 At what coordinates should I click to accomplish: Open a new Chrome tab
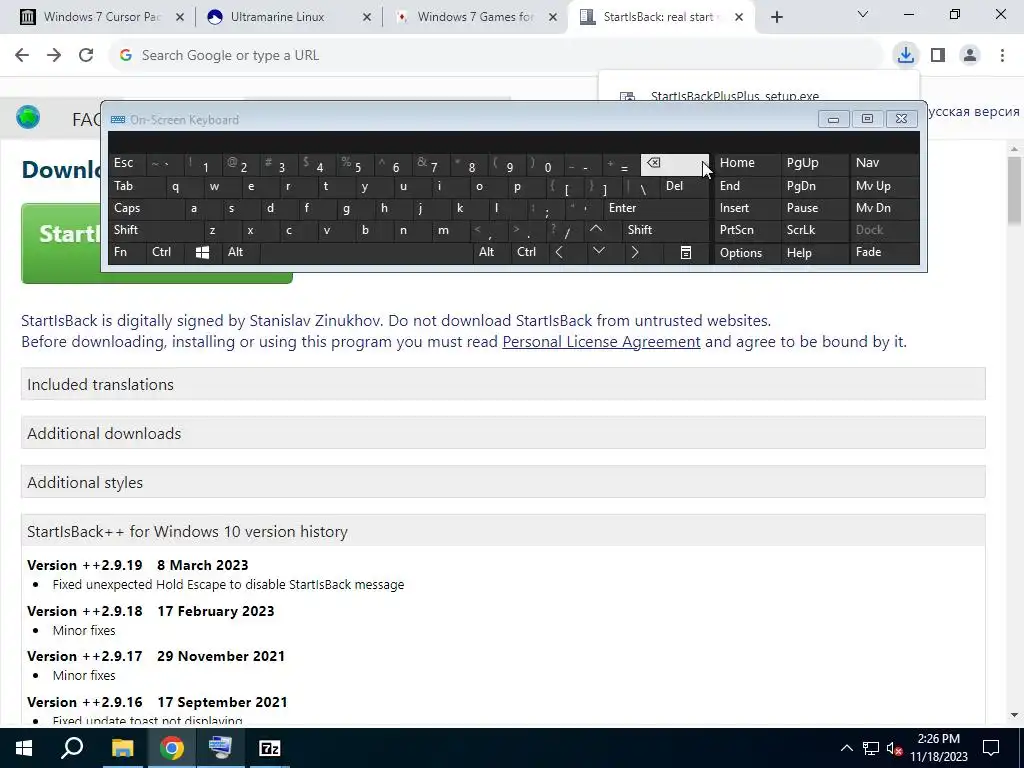776,17
